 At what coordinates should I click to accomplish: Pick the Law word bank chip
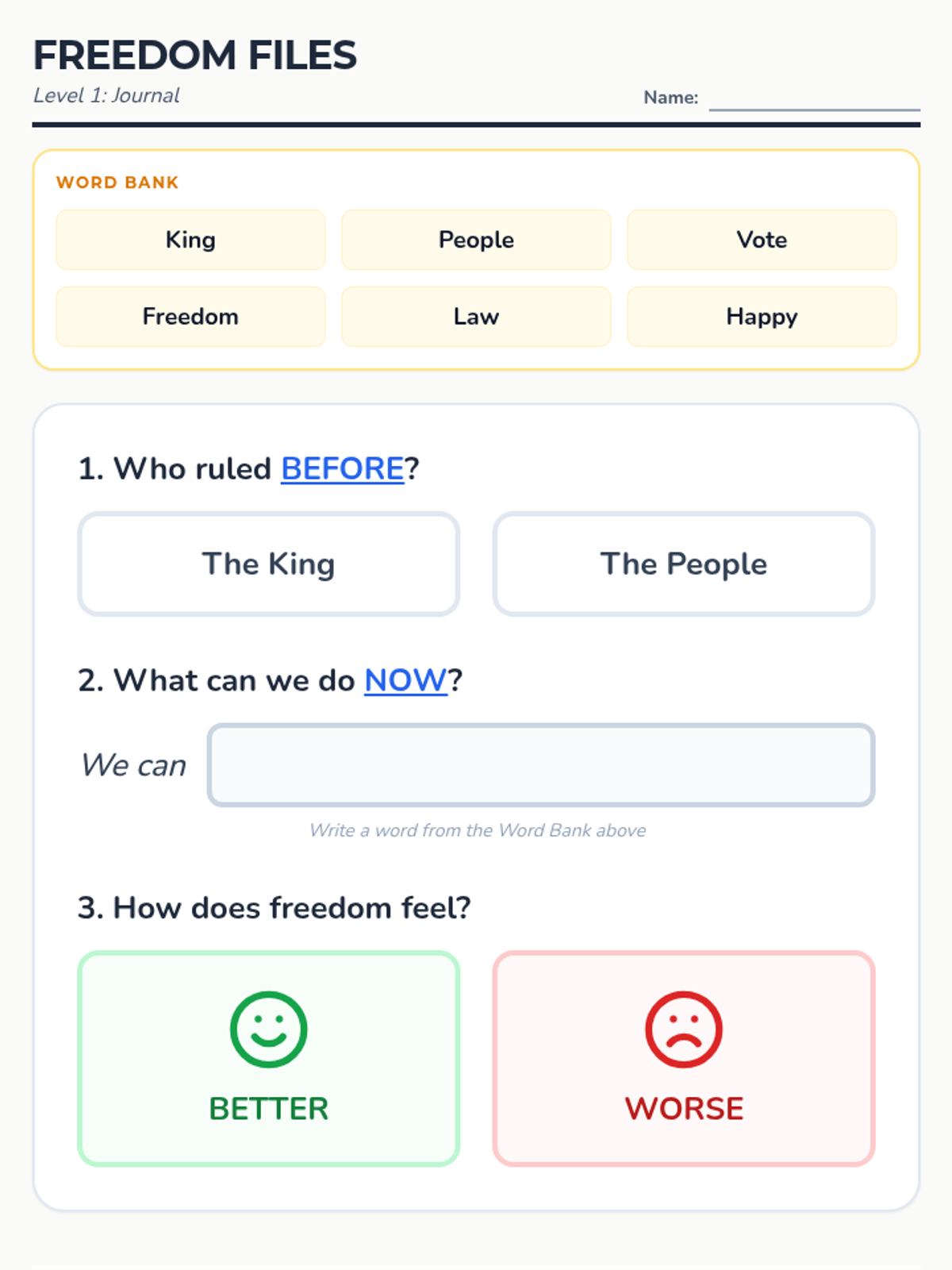[476, 317]
